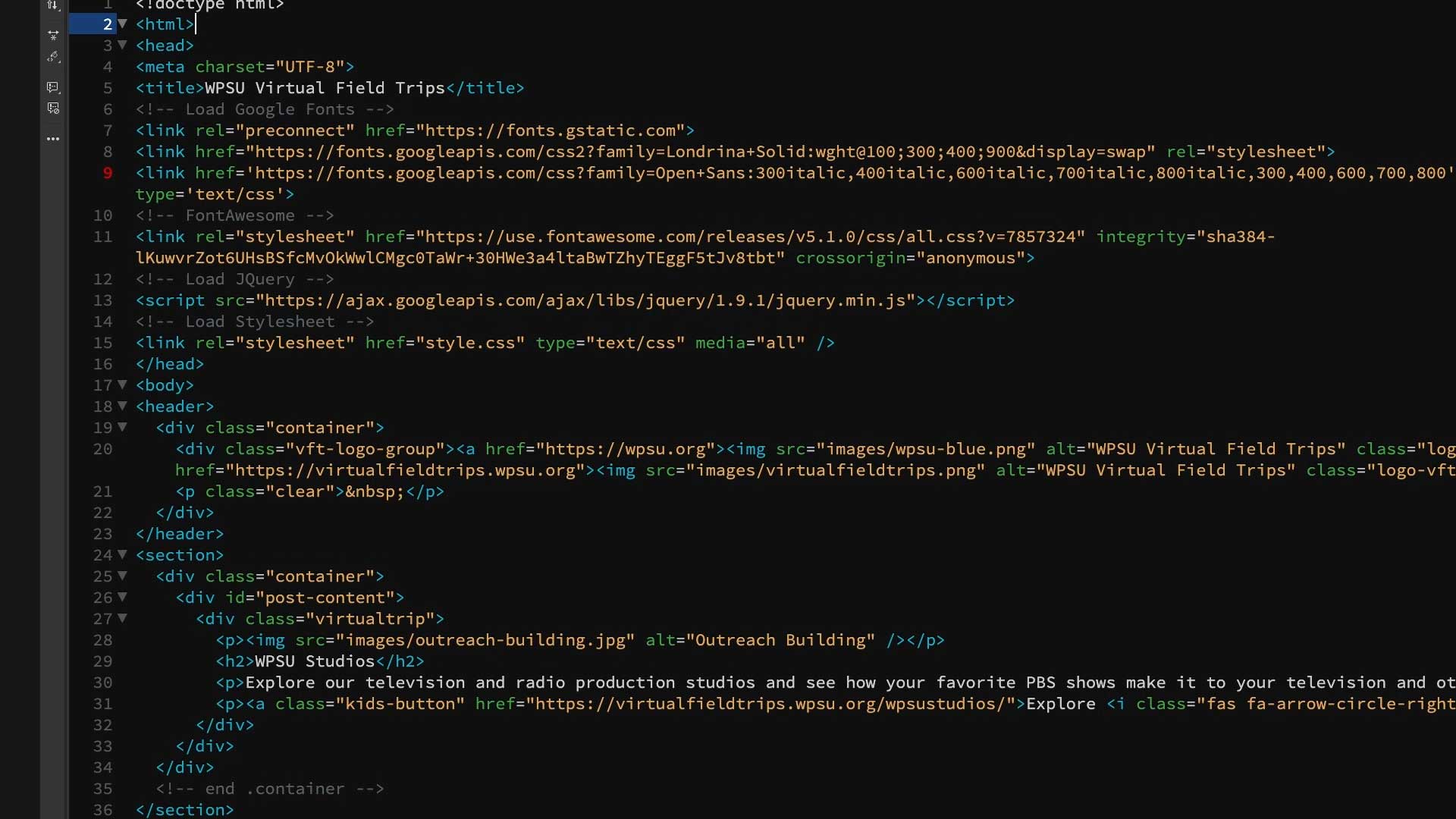The width and height of the screenshot is (1456, 819).
Task: Click the alt="Outreach Building" attribute
Action: point(760,640)
